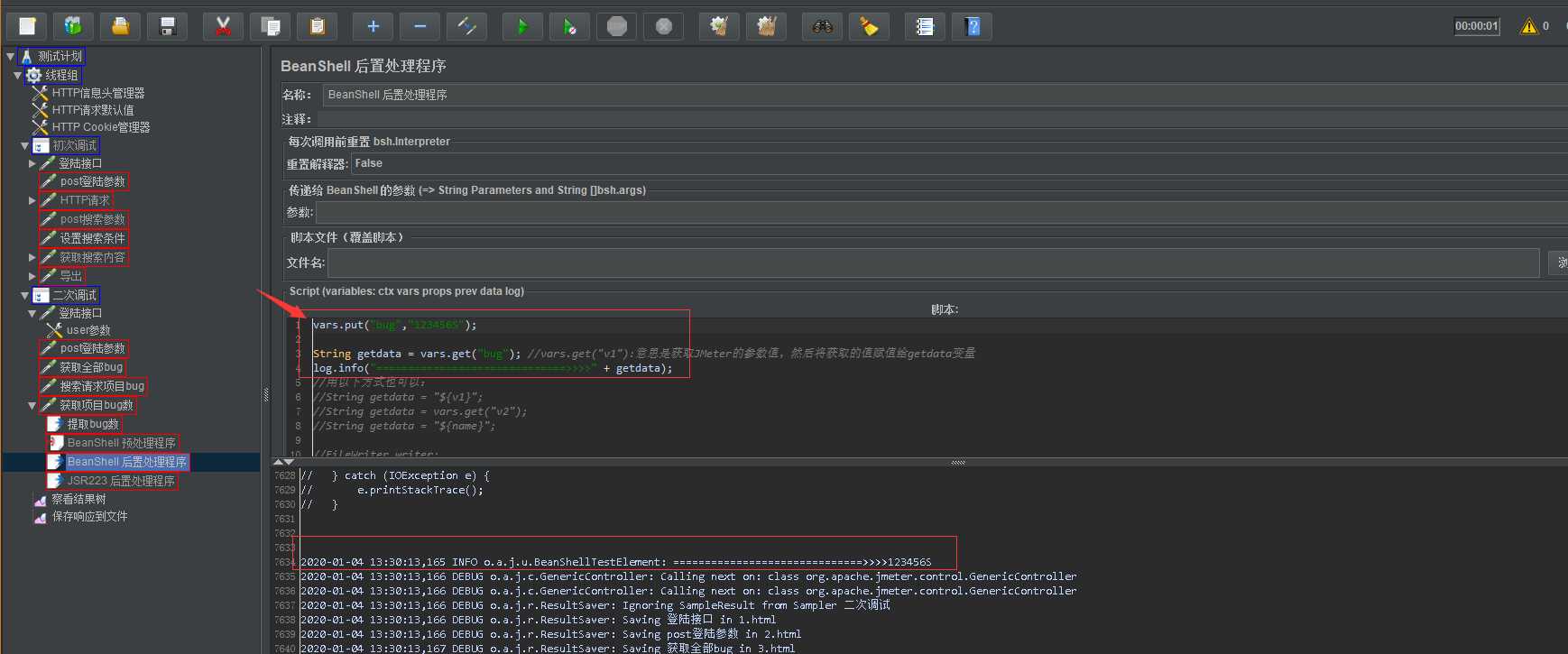Click the Reset Search icon
Viewport: 1568px width, 654px height.
pos(869,26)
